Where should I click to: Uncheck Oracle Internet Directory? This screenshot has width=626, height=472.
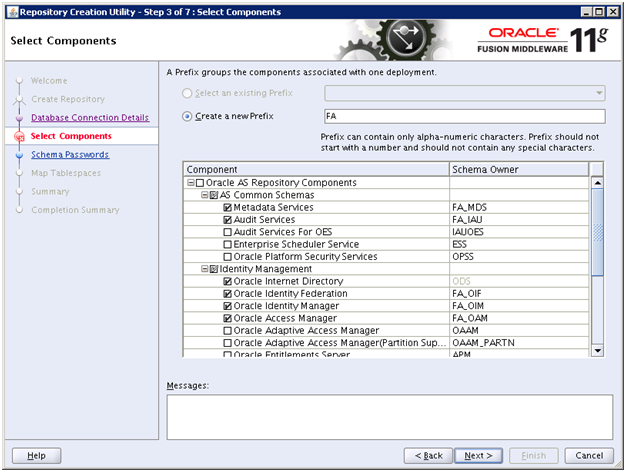coord(228,282)
